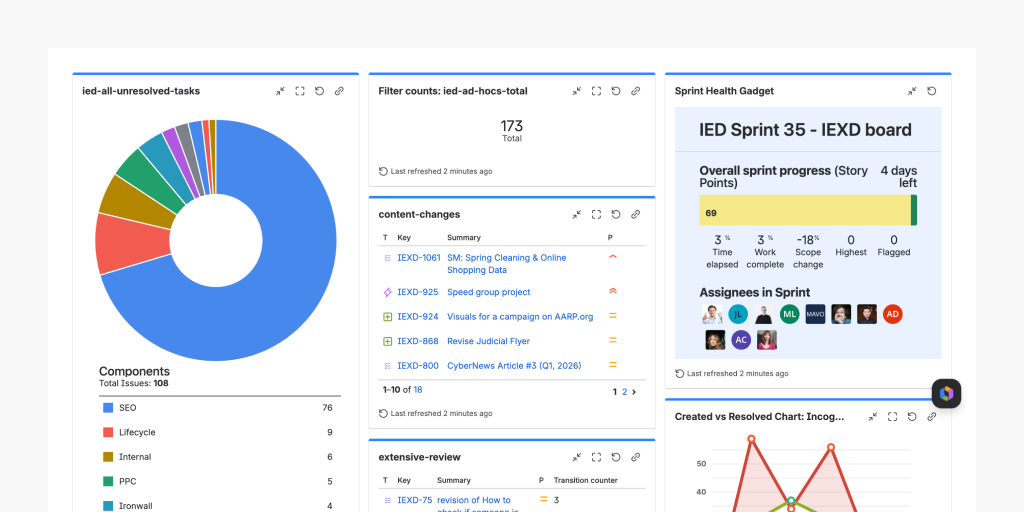Refresh the Created vs Resolved Chart gadget

pos(912,417)
